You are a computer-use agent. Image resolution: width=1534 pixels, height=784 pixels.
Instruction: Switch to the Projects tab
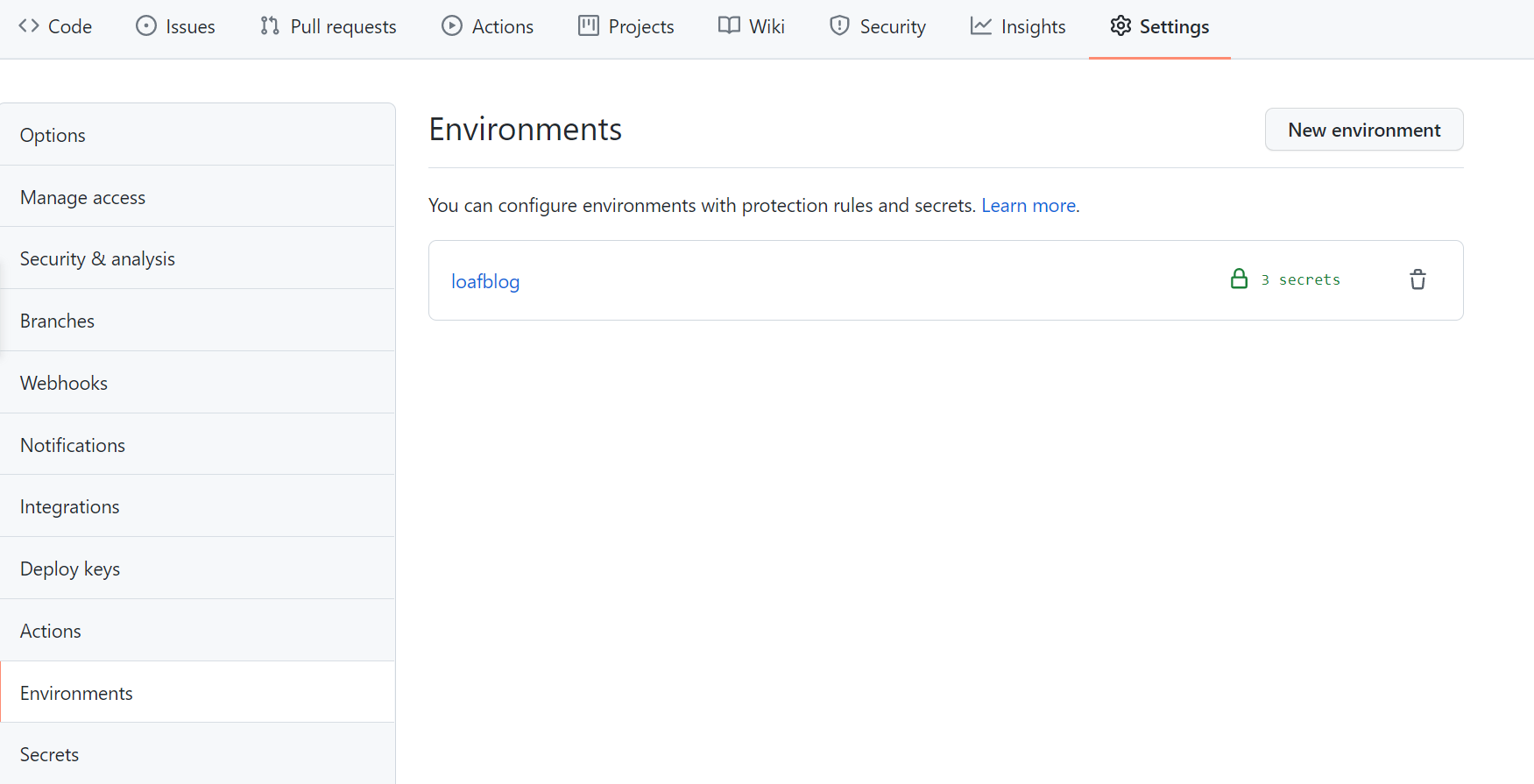click(626, 27)
